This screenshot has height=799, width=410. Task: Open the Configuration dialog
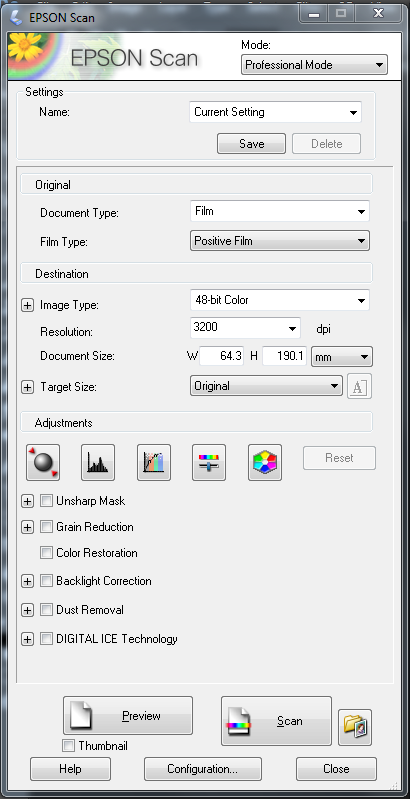pos(203,768)
